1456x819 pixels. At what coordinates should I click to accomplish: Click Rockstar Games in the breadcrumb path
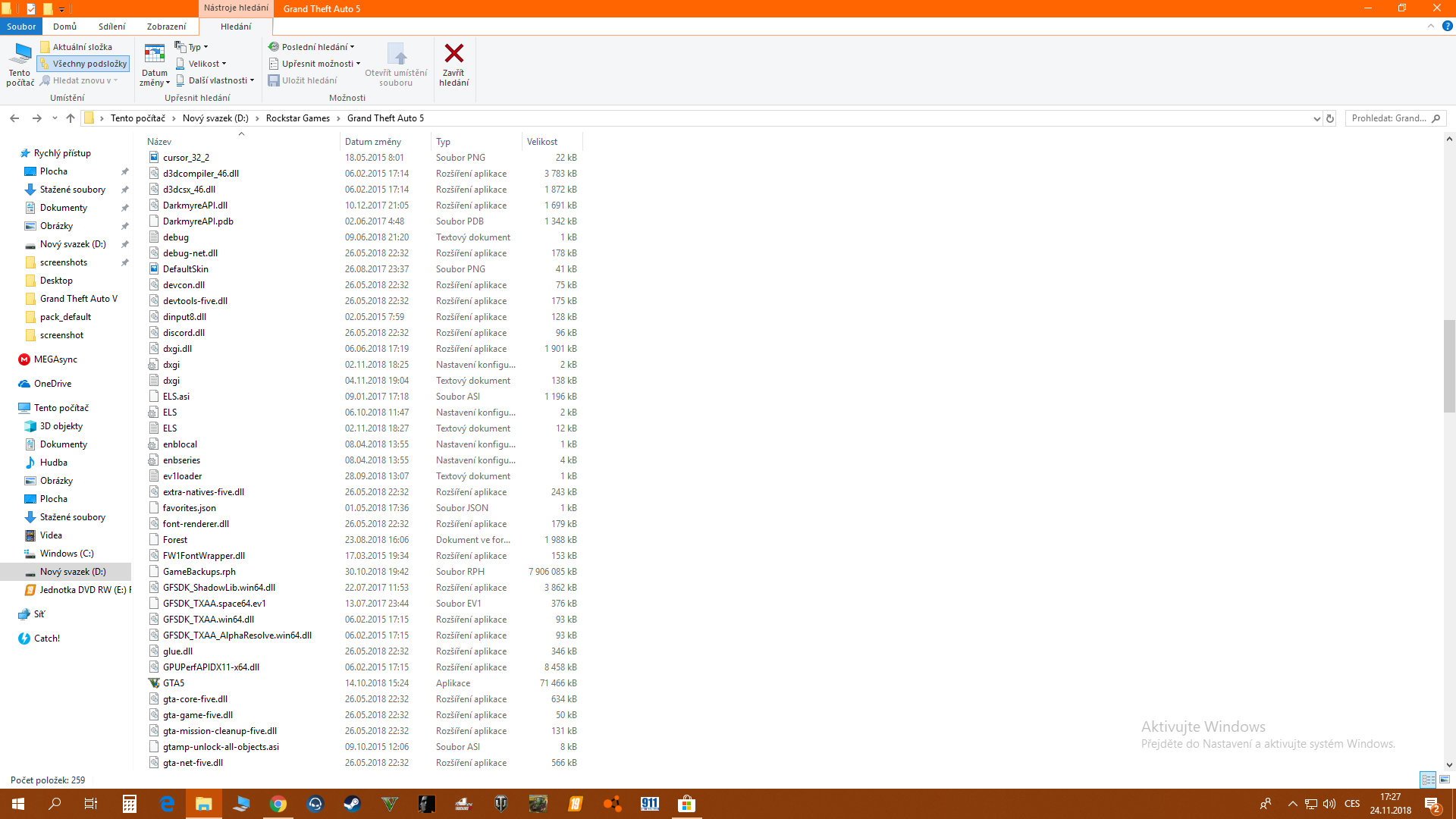click(297, 118)
